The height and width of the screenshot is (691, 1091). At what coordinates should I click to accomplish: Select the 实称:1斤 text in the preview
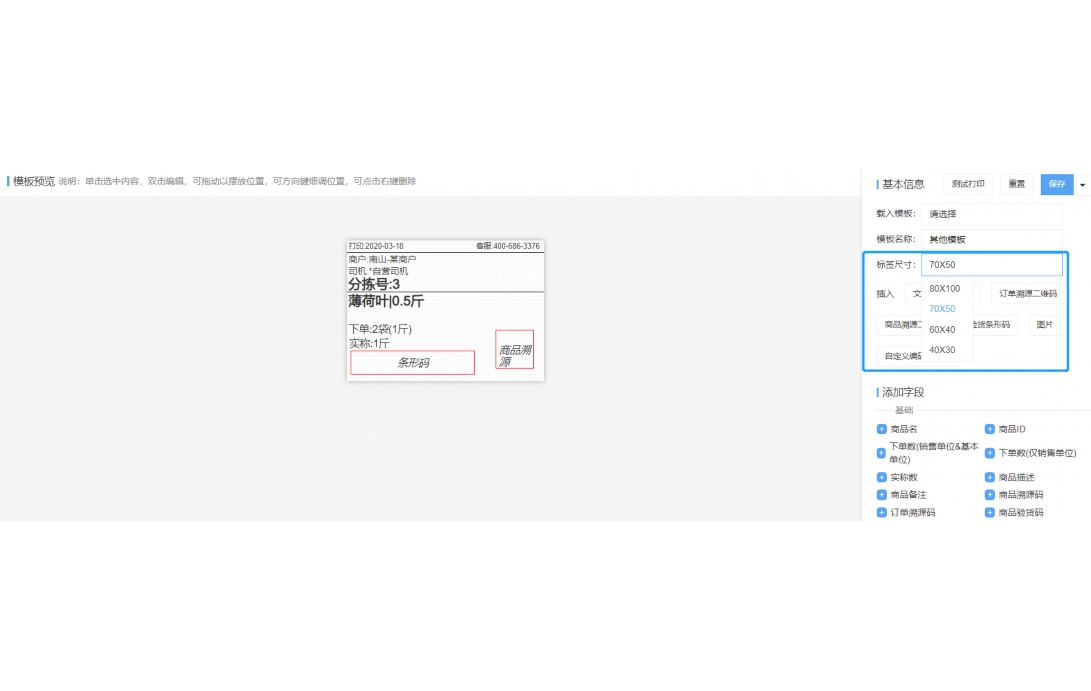[369, 343]
